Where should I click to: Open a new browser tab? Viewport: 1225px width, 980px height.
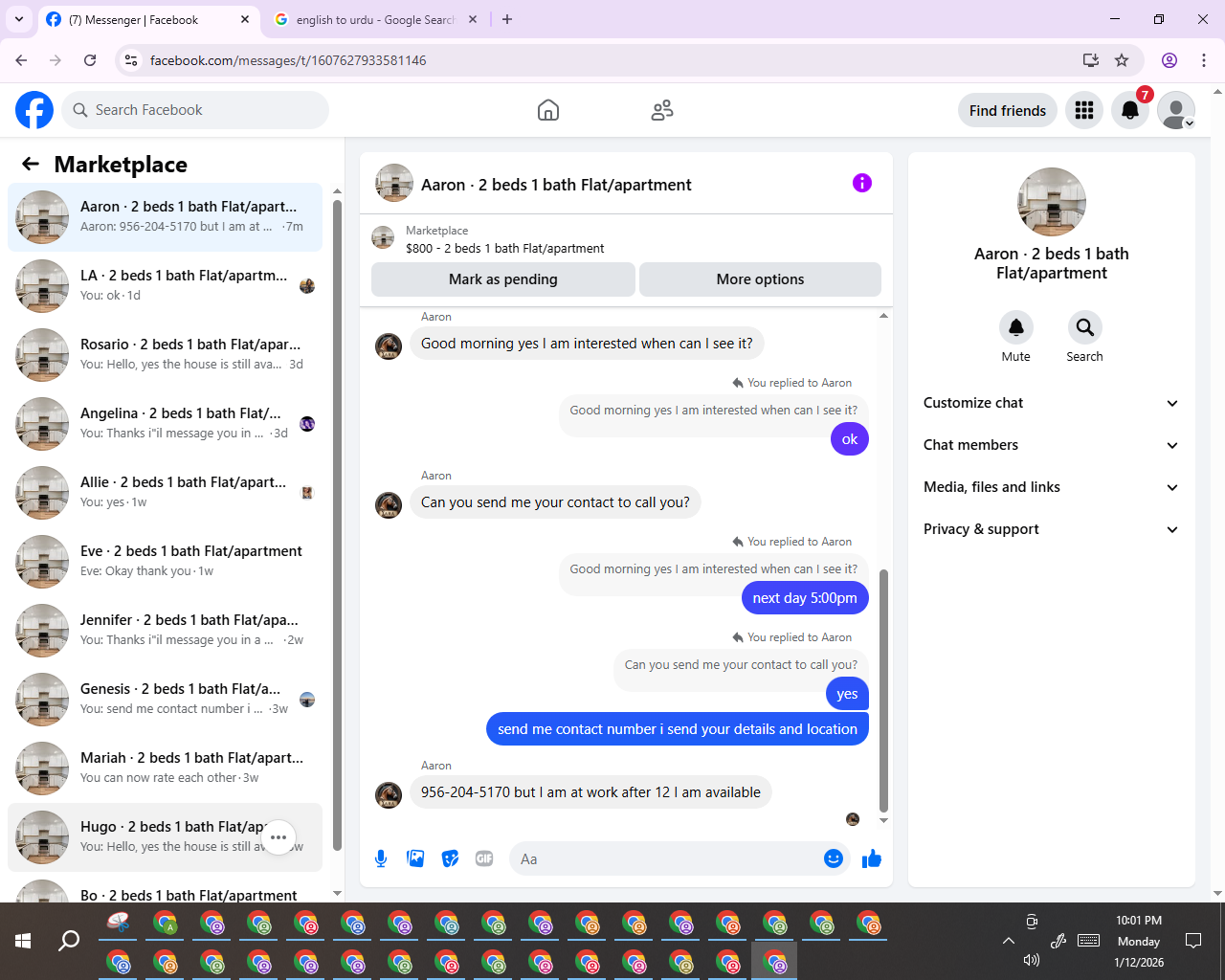tap(507, 19)
